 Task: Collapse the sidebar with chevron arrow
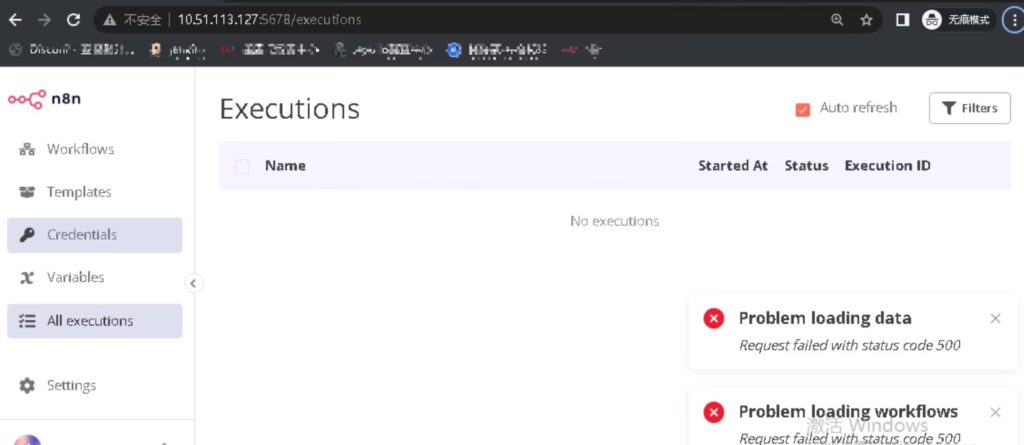click(194, 283)
